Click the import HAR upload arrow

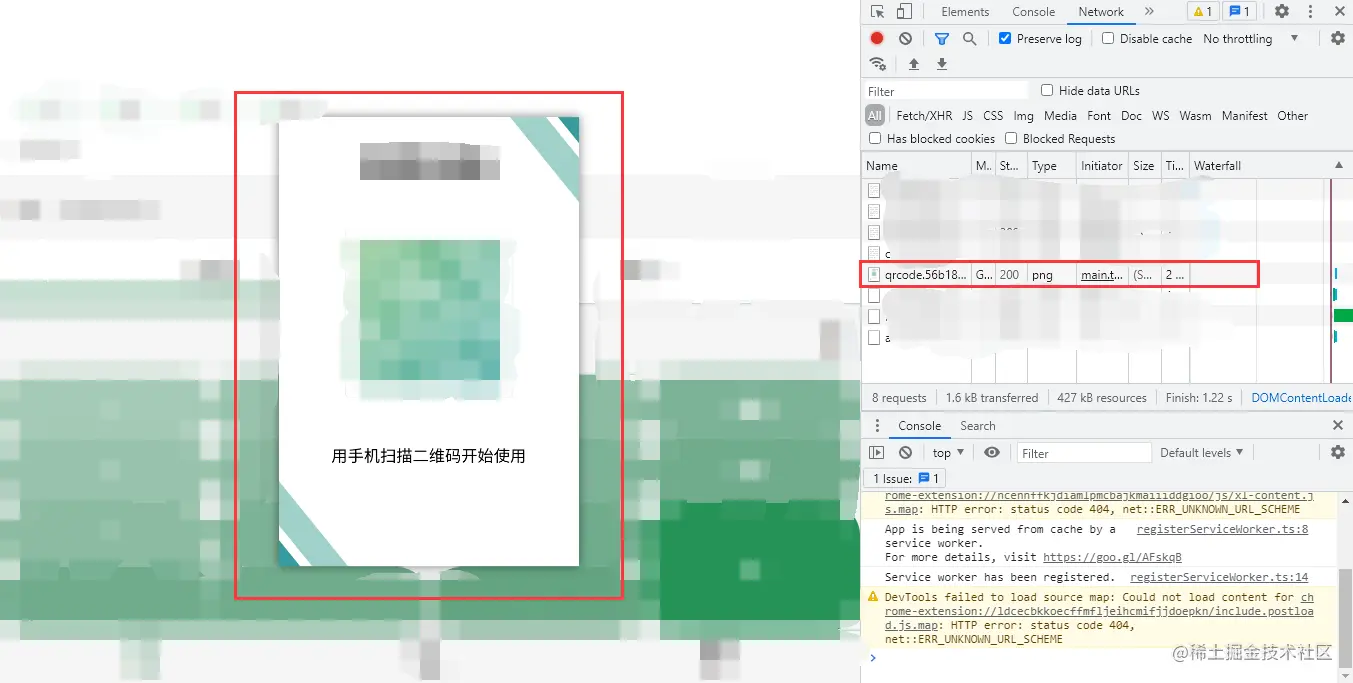point(913,64)
